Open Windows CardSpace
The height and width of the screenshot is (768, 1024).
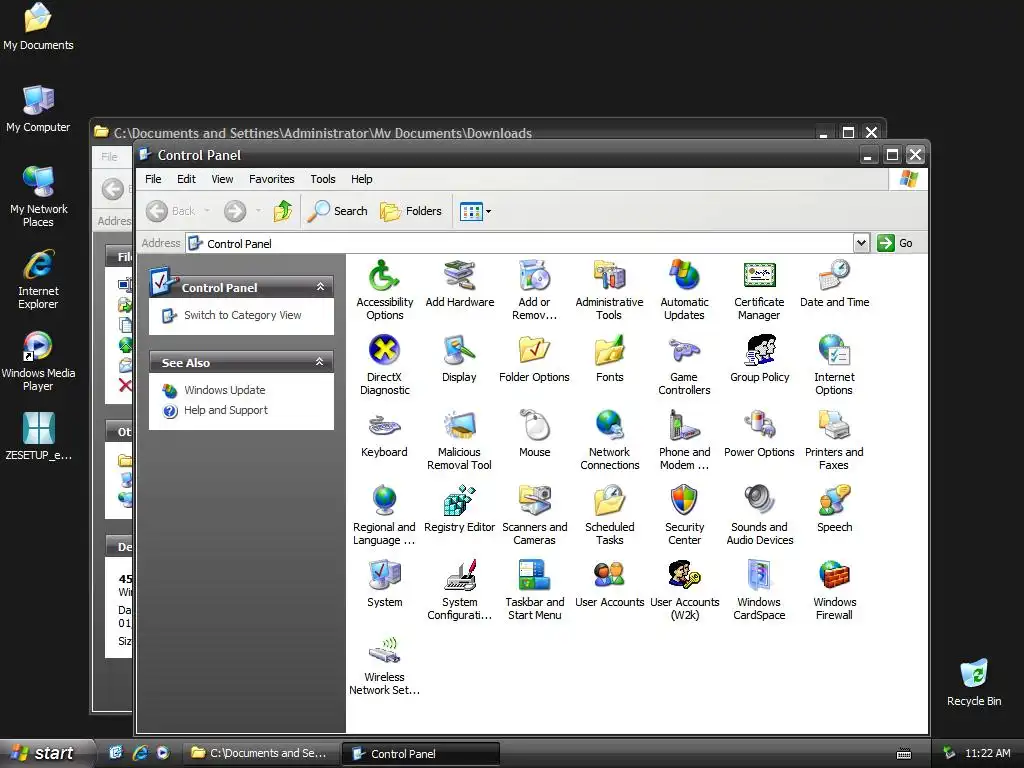[759, 590]
